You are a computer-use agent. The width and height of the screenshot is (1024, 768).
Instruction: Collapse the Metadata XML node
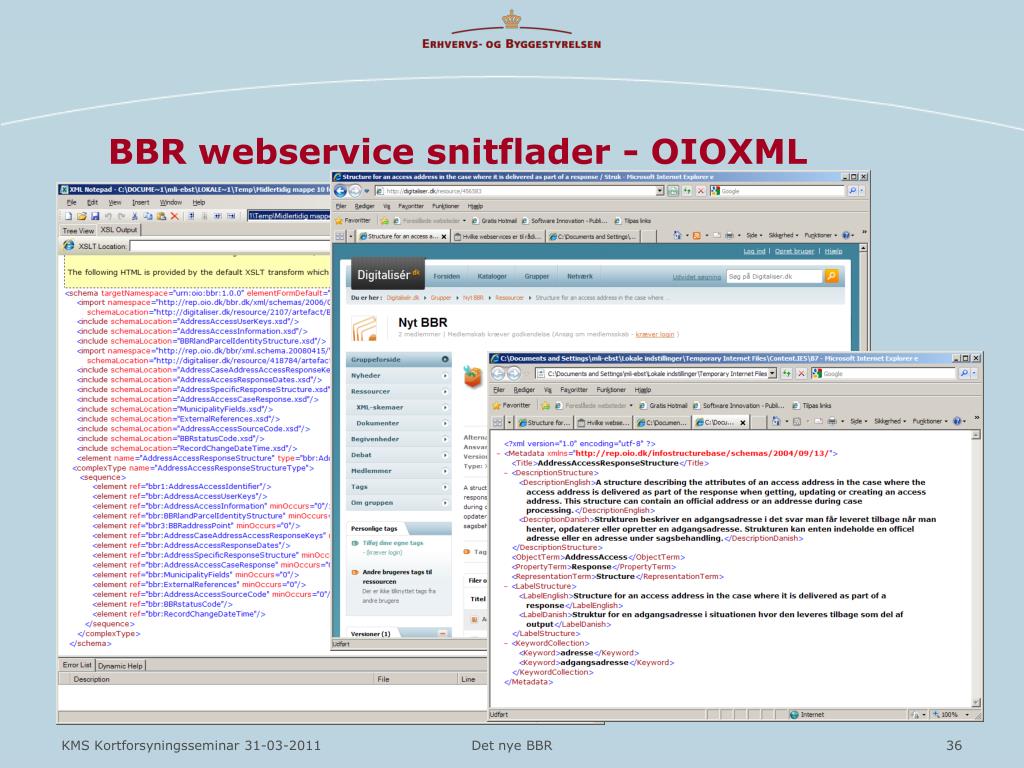499,453
